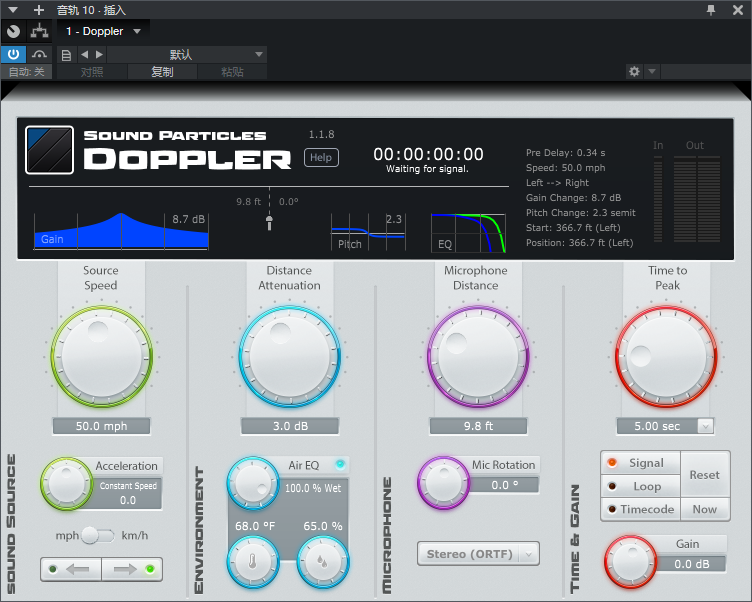Click the 9.8 ft value field
Viewport: 752px width, 602px height.
478,426
